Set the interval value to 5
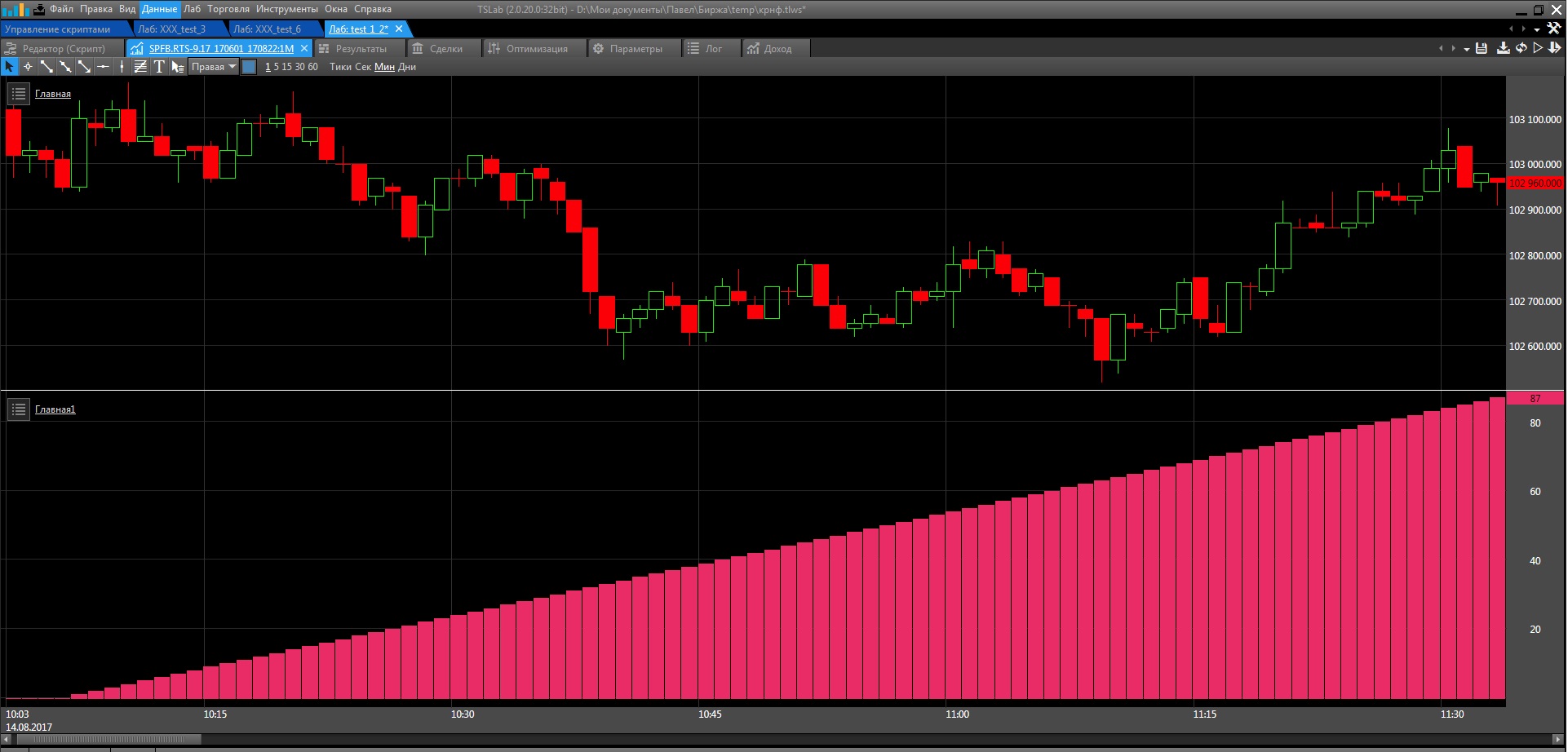This screenshot has width=1568, height=752. tap(277, 67)
